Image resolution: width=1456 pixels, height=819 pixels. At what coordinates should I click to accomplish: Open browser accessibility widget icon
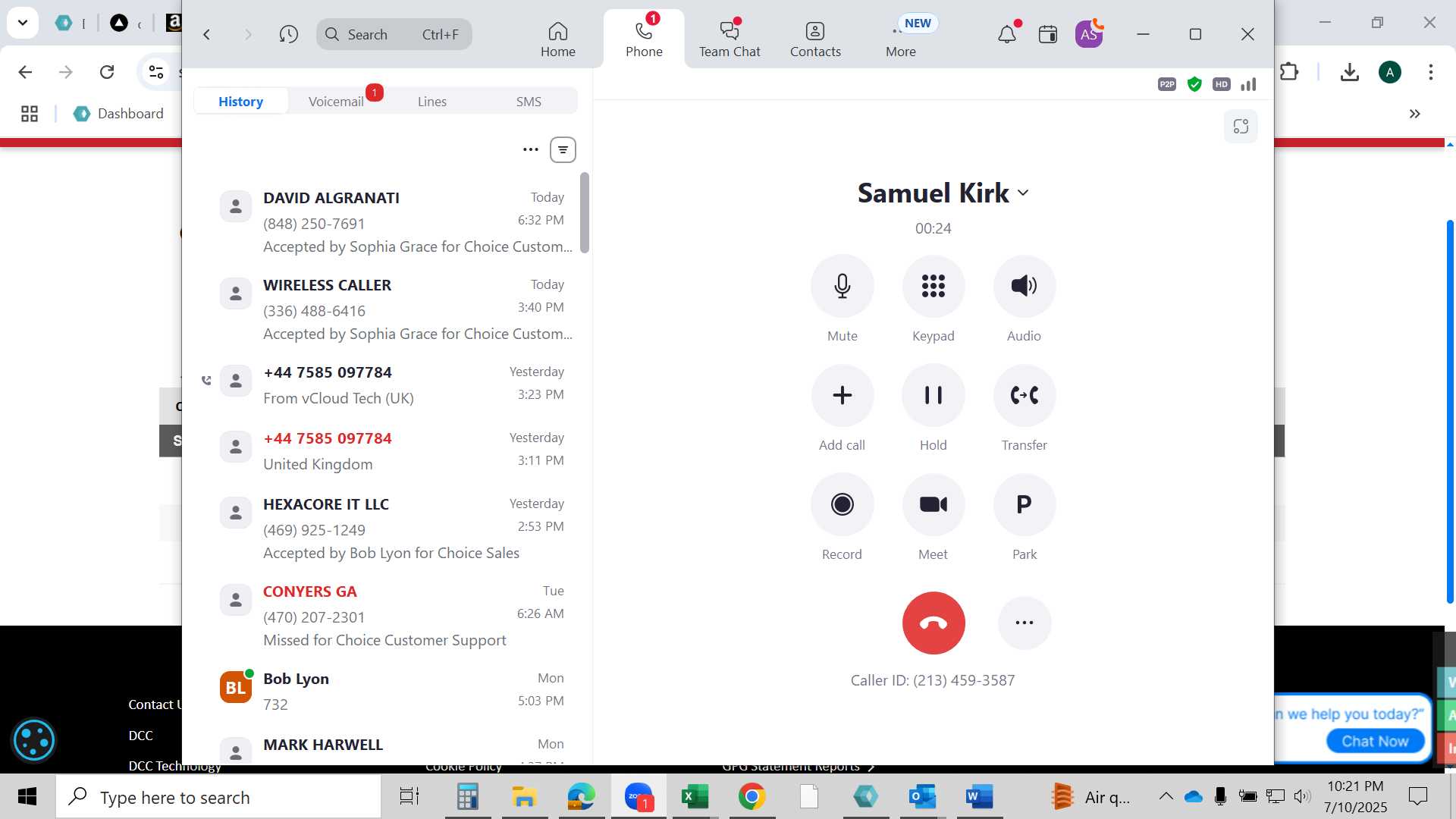coord(34,740)
